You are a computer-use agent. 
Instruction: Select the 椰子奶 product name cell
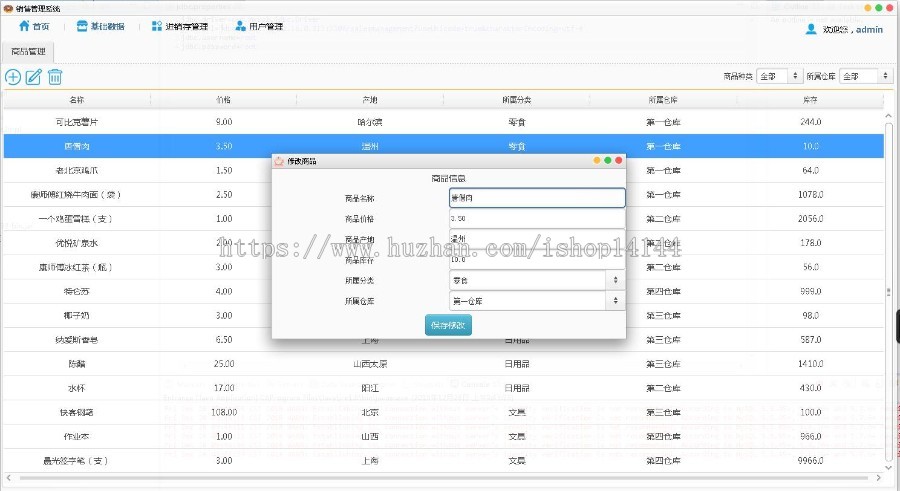tap(77, 315)
